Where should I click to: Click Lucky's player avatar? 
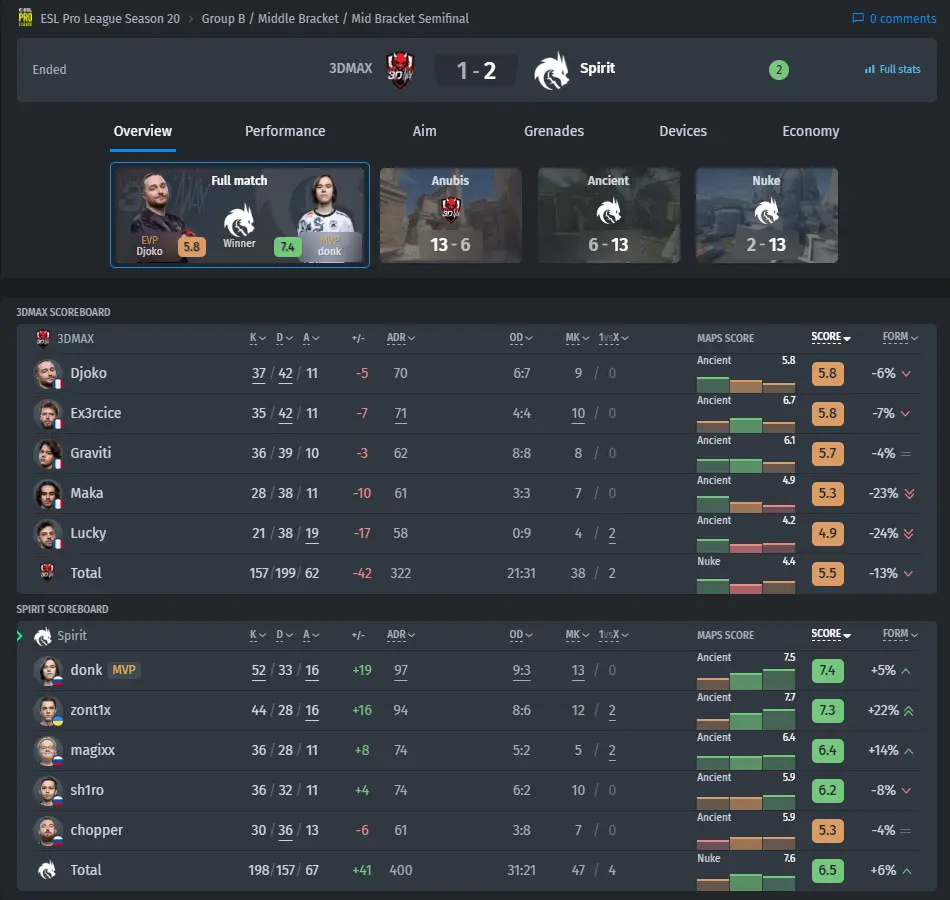48,533
